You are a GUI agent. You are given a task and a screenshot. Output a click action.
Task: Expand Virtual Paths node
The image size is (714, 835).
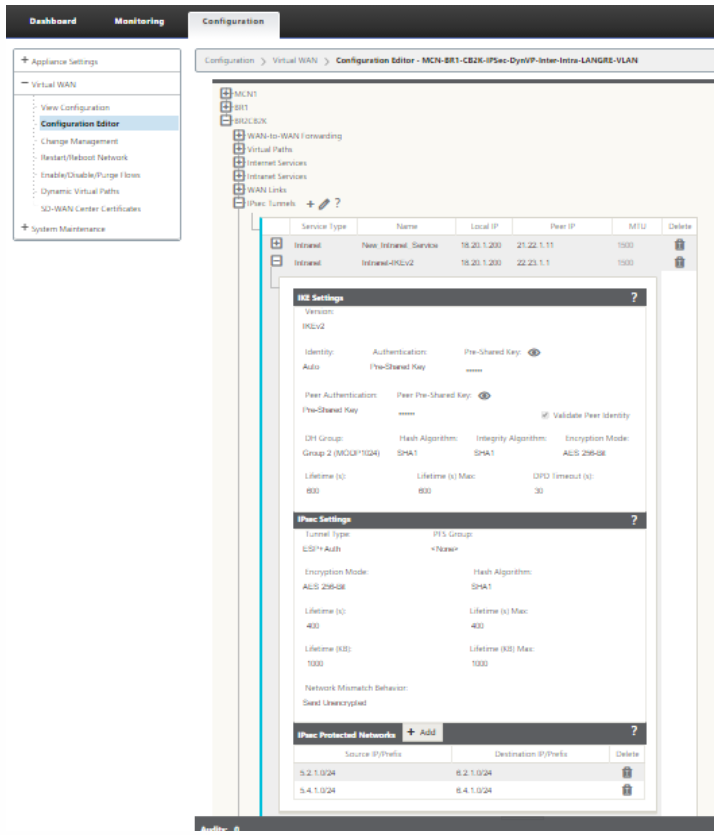[x=239, y=149]
